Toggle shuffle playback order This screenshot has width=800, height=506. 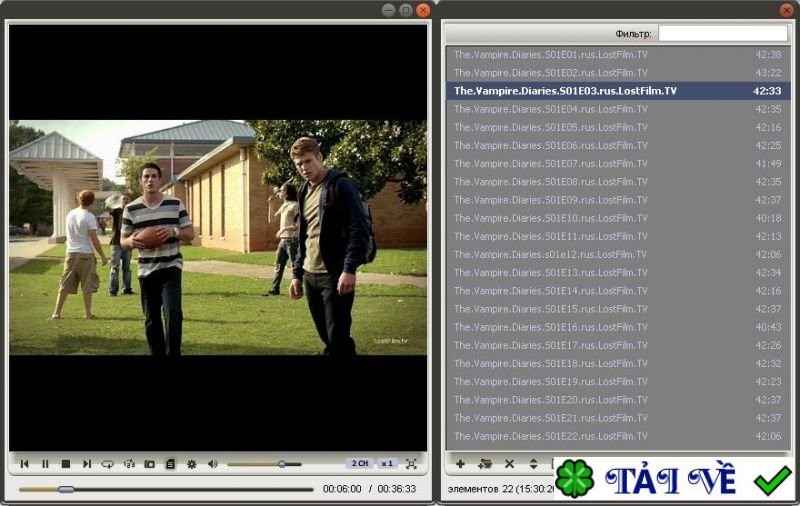pyautogui.click(x=129, y=464)
